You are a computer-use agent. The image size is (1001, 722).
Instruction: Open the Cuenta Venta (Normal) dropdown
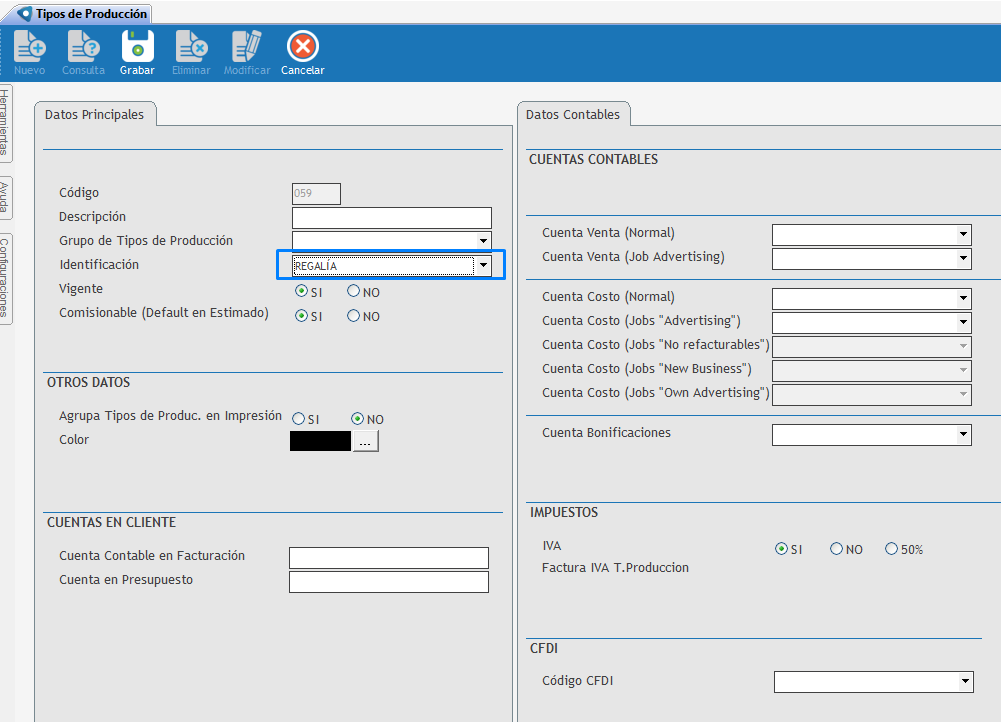[963, 235]
